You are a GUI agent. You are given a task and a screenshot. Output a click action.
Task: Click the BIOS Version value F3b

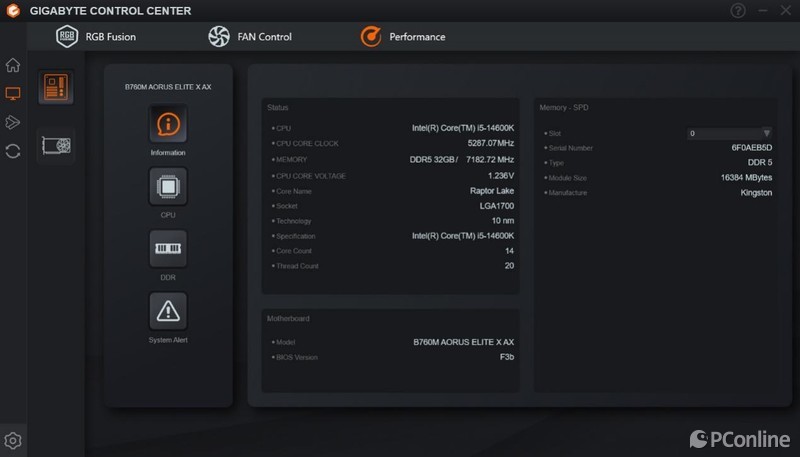click(507, 357)
